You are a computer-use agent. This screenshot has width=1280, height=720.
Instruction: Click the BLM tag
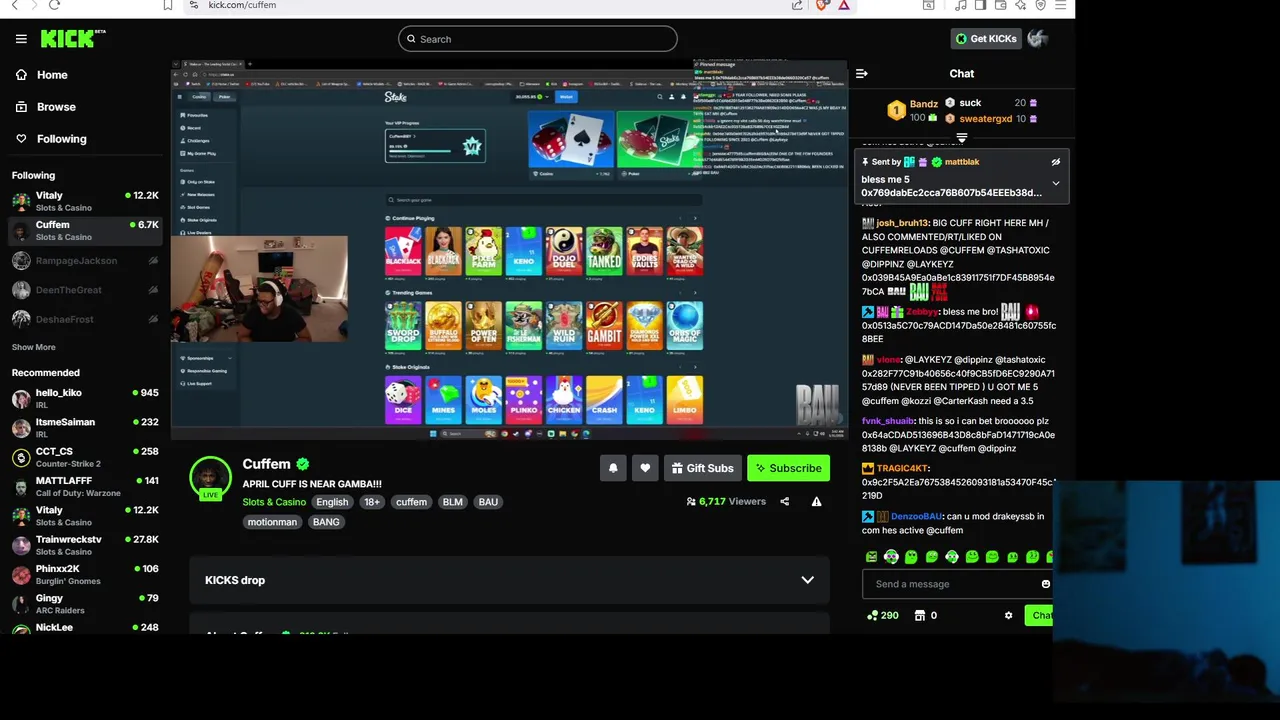(453, 502)
